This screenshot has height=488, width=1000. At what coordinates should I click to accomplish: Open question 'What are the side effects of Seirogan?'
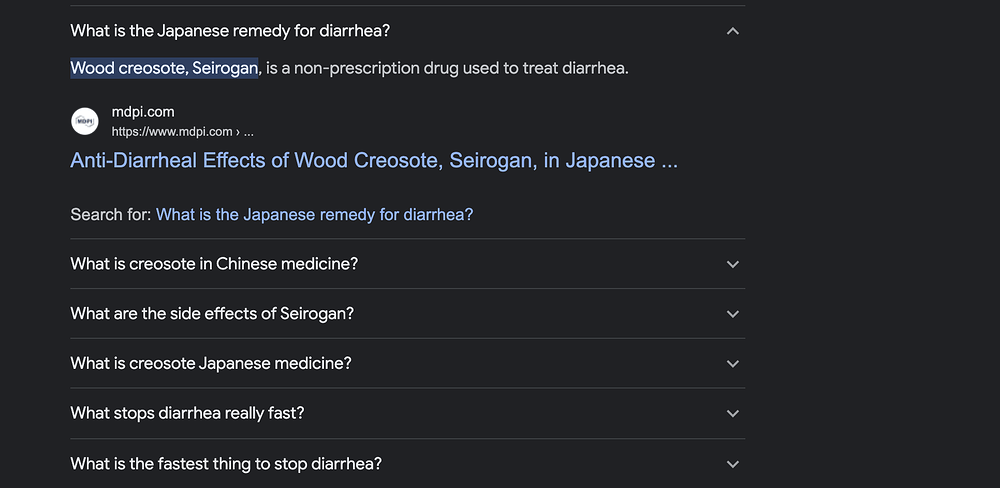[212, 313]
